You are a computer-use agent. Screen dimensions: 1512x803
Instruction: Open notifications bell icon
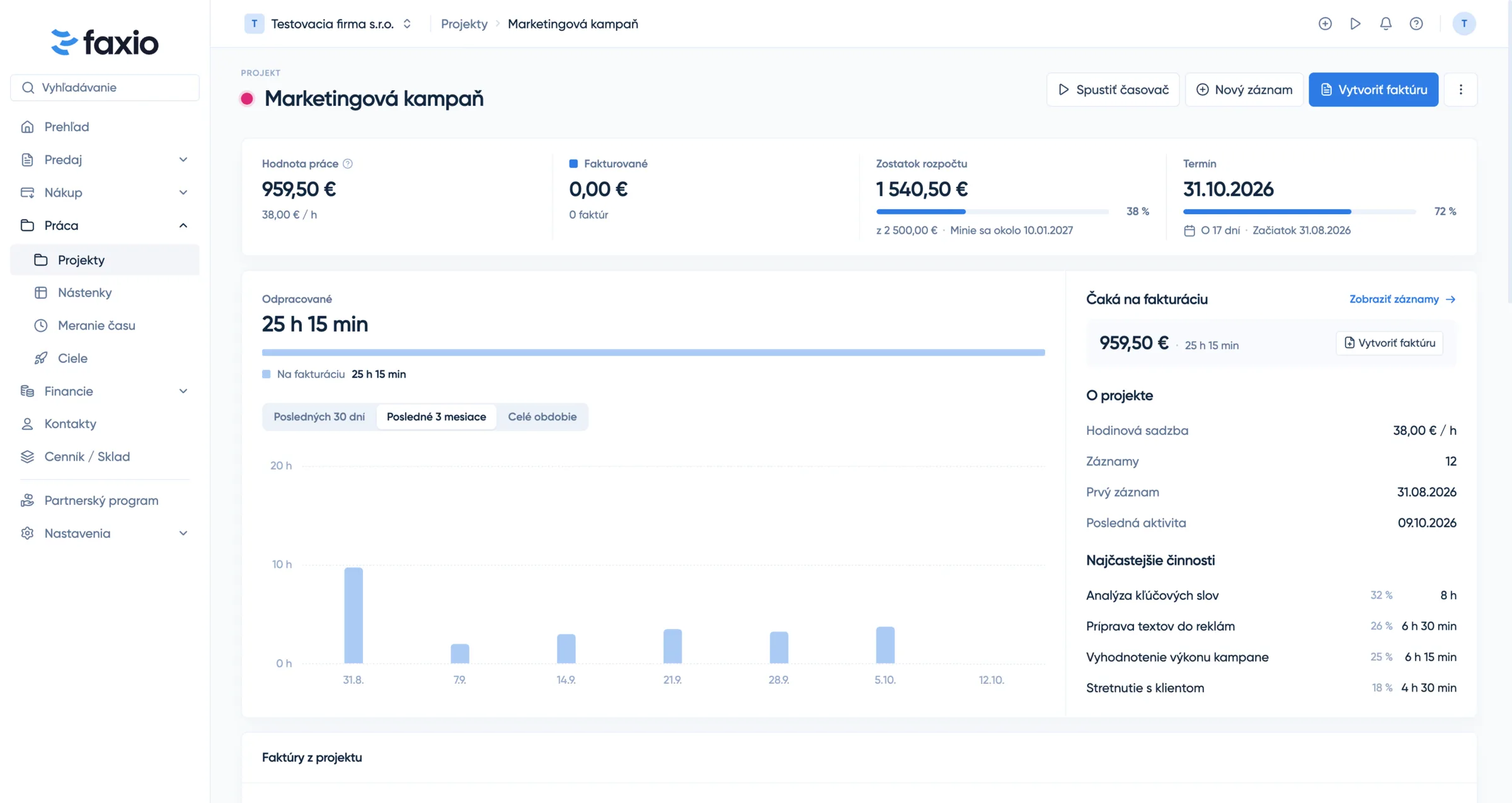[1385, 23]
